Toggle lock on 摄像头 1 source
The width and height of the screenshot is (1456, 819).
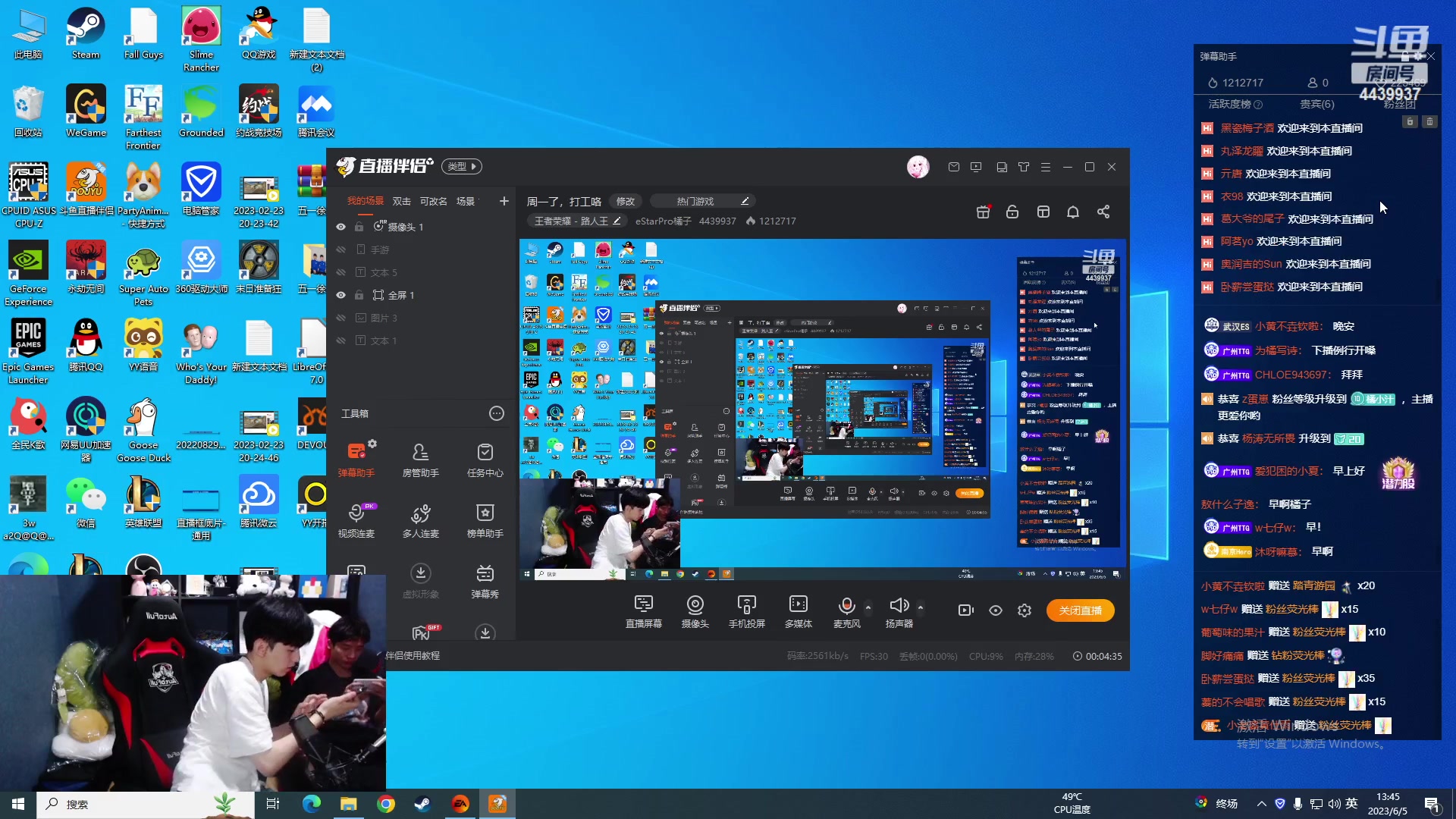point(359,227)
